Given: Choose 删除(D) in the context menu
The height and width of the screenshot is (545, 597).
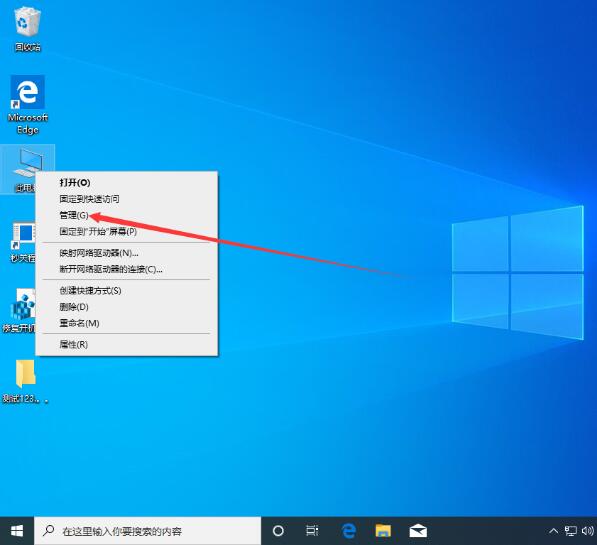Looking at the screenshot, I should point(126,307).
